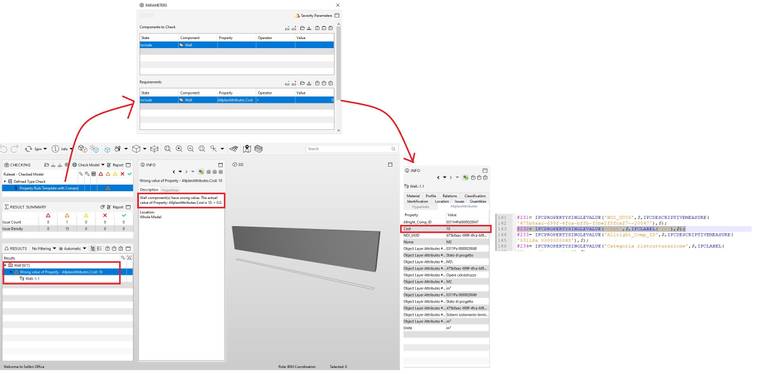
Task: Click the red X rejected filter icon in Checking
Action: click(123, 173)
